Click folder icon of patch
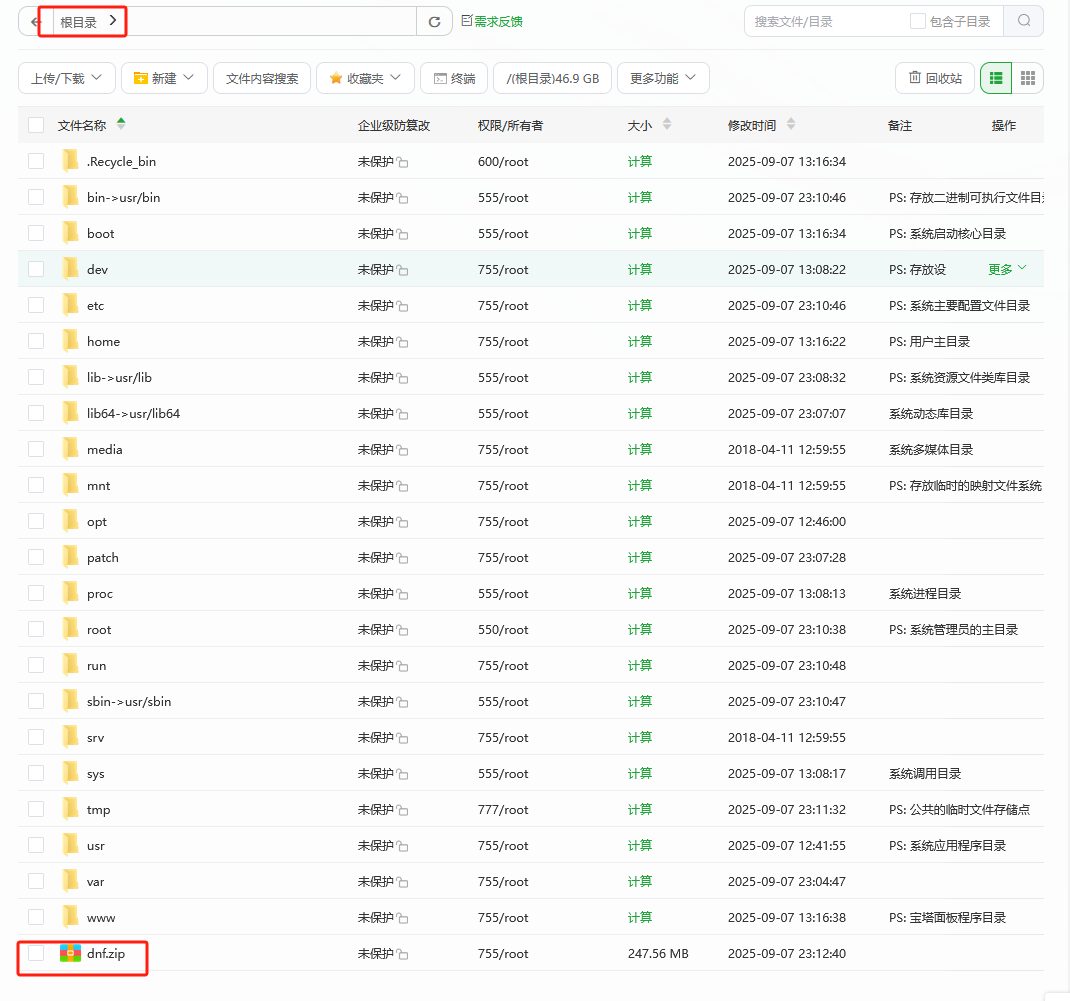 (70, 557)
